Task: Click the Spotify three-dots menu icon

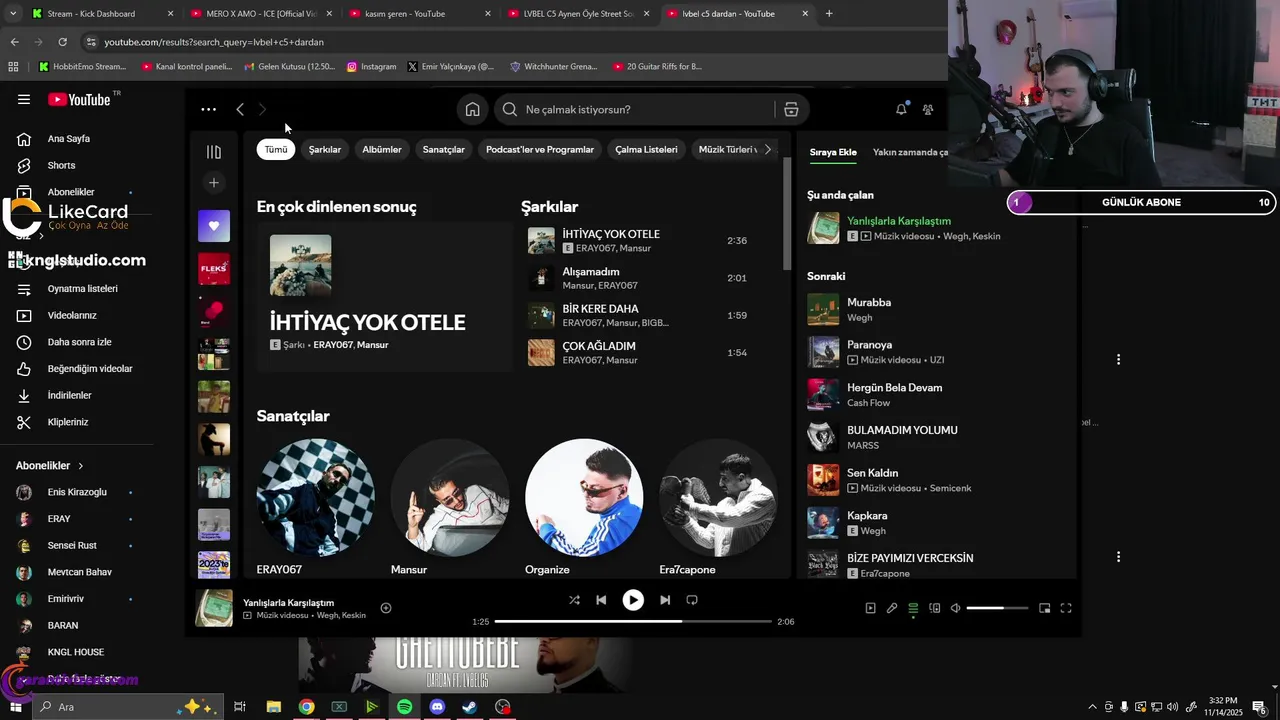Action: (208, 109)
